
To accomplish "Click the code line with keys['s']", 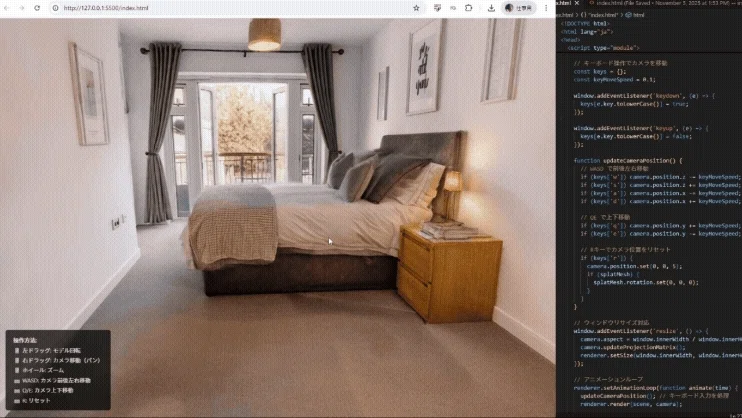I will click(x=661, y=185).
